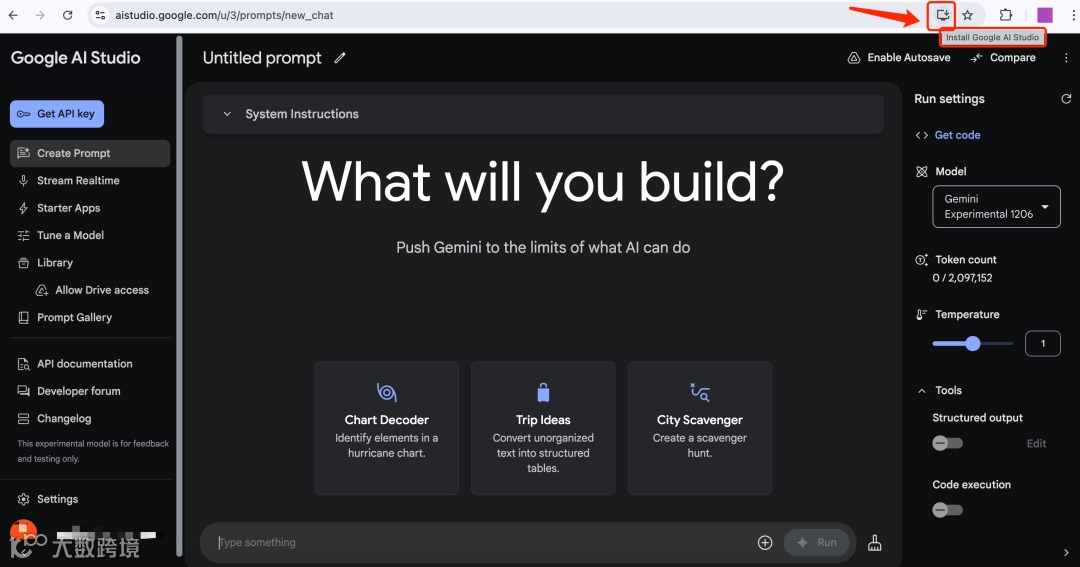Click the Trip Ideas luggage icon

[543, 392]
